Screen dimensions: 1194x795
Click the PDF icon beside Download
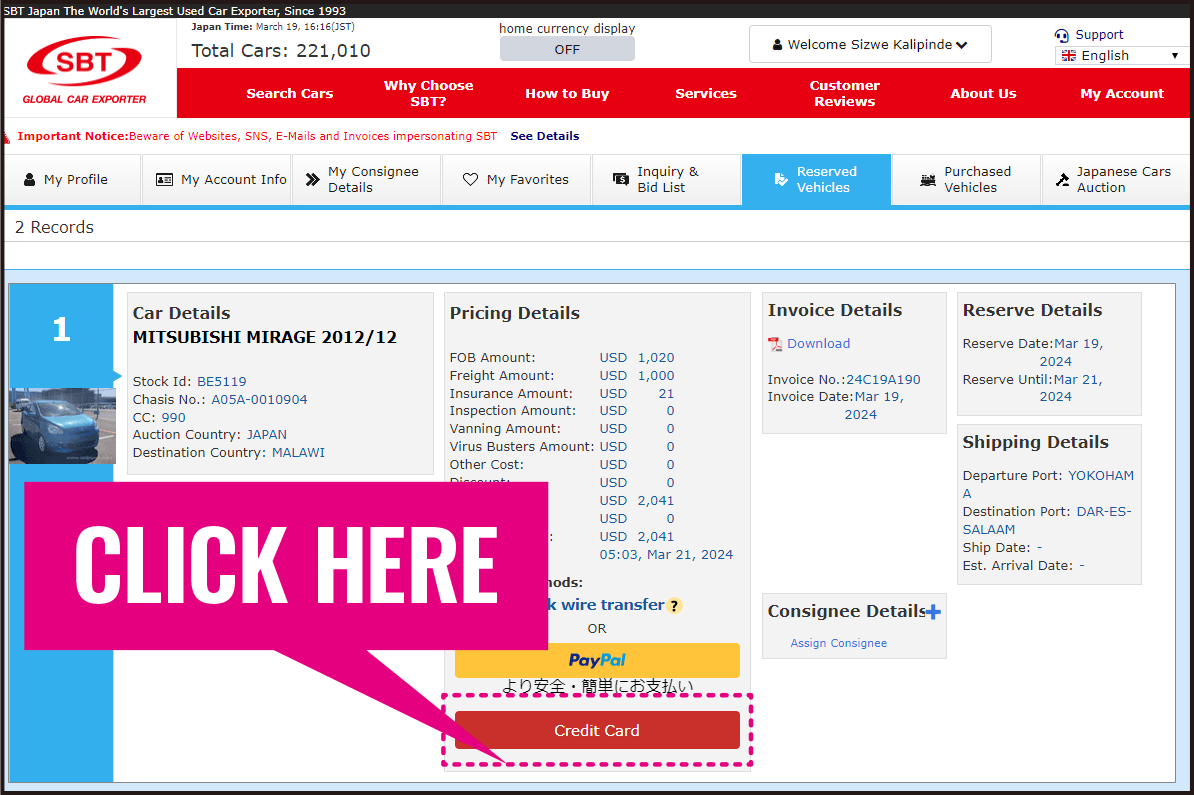775,344
